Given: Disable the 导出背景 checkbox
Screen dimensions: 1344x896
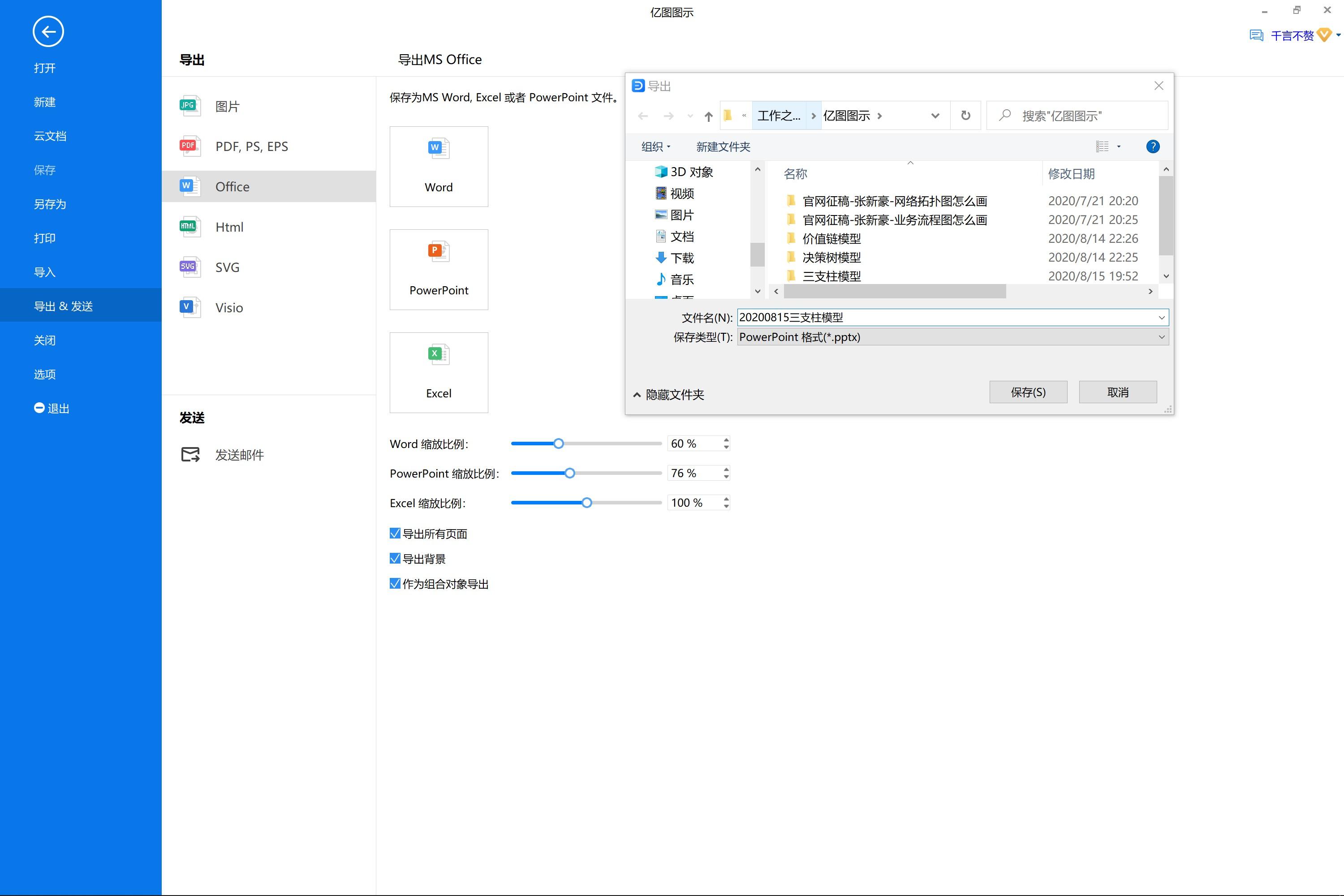Looking at the screenshot, I should point(394,558).
